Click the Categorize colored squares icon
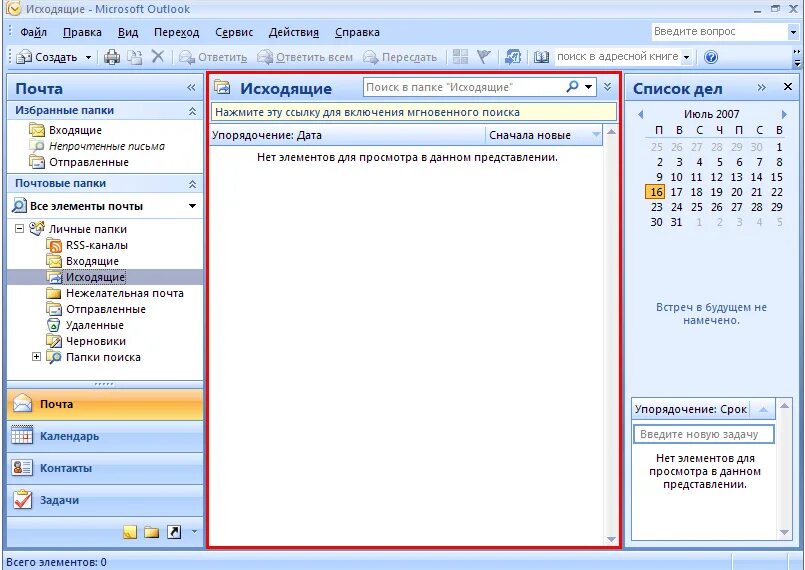 [x=461, y=57]
